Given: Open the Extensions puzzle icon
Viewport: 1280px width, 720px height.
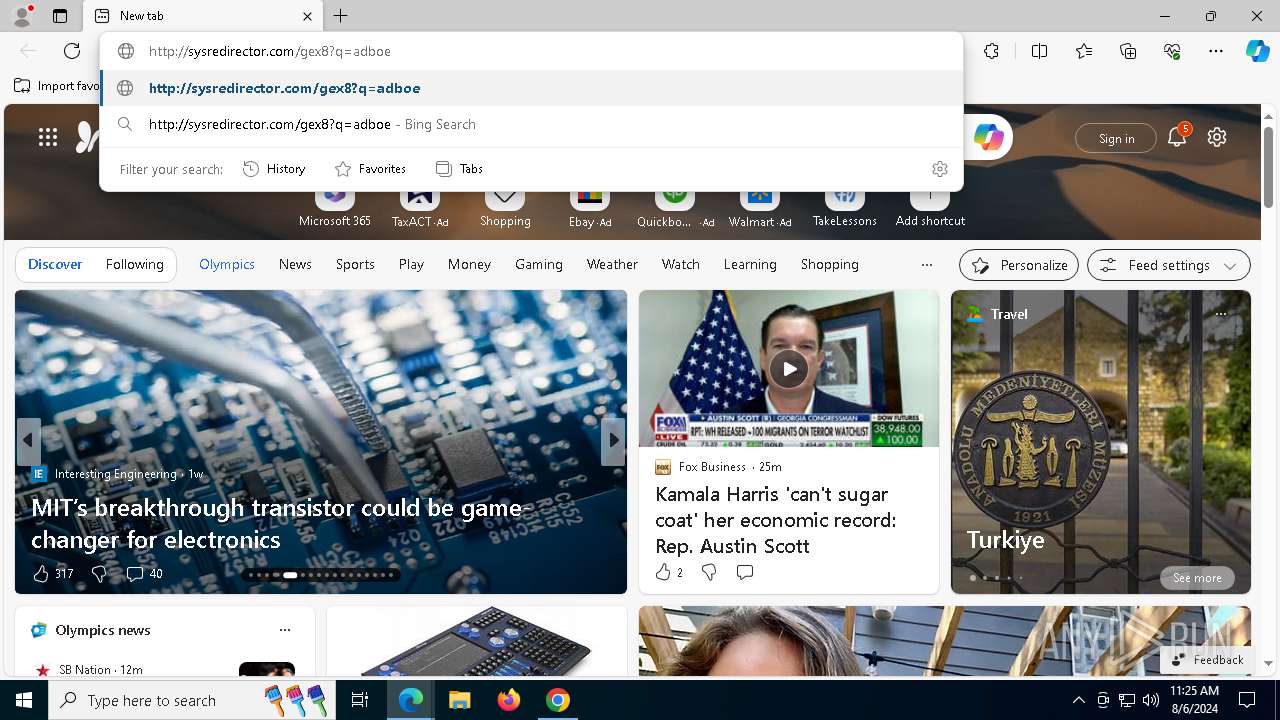Looking at the screenshot, I should (991, 51).
